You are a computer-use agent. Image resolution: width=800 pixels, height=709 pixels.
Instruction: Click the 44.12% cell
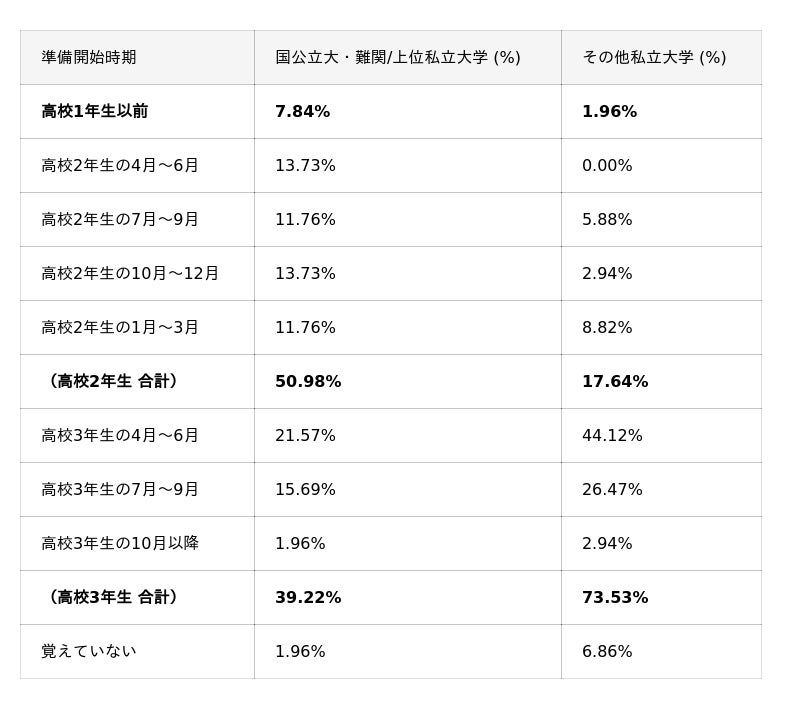[612, 436]
